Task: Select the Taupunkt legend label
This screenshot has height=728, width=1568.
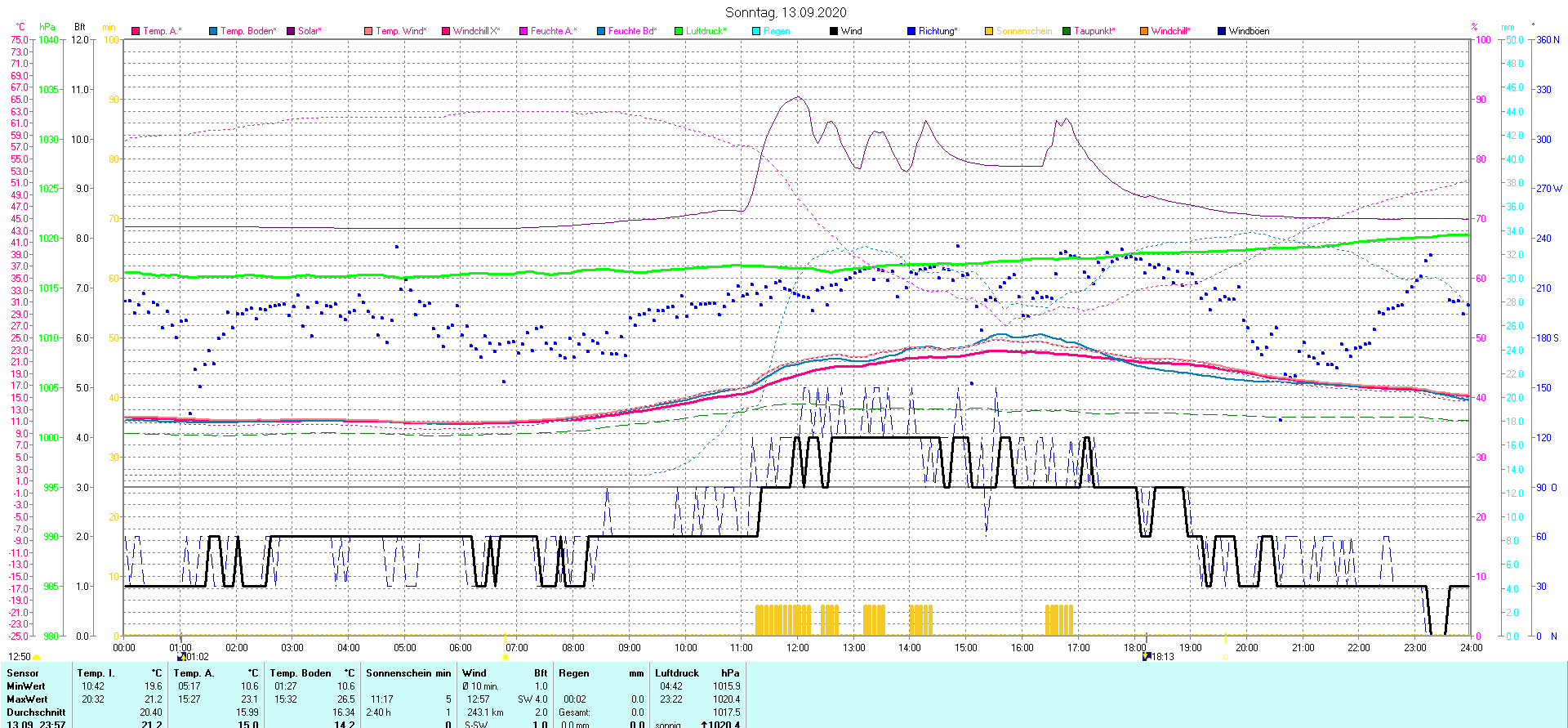Action: pos(1094,31)
